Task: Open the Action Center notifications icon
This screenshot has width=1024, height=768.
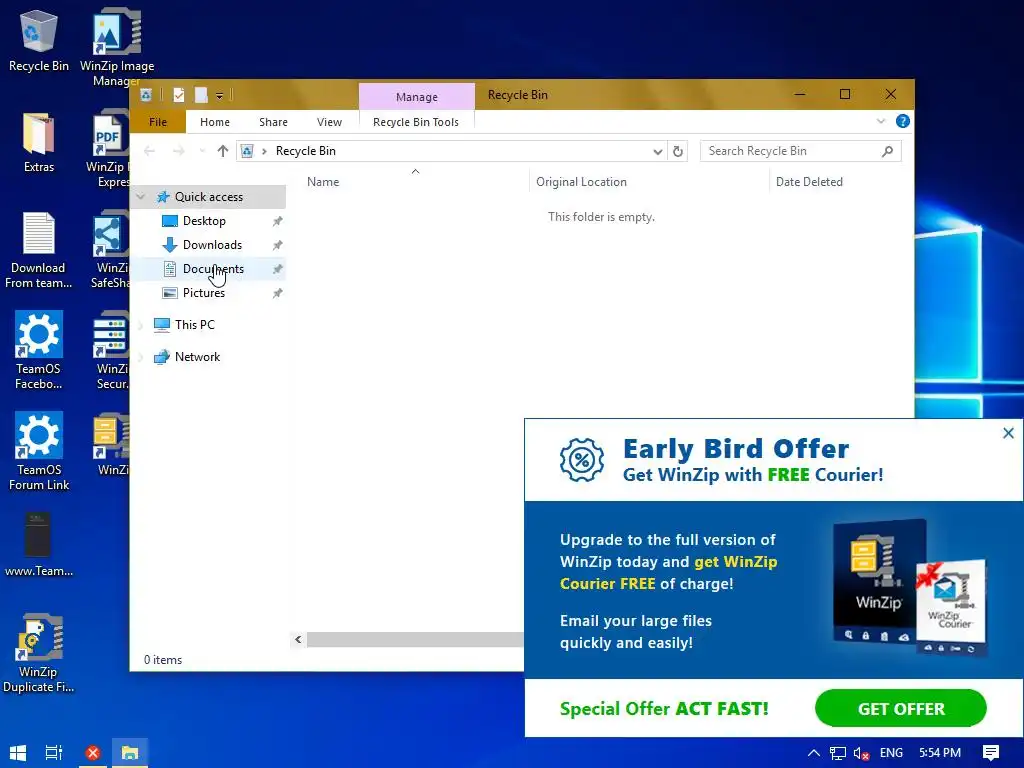Action: [x=991, y=753]
